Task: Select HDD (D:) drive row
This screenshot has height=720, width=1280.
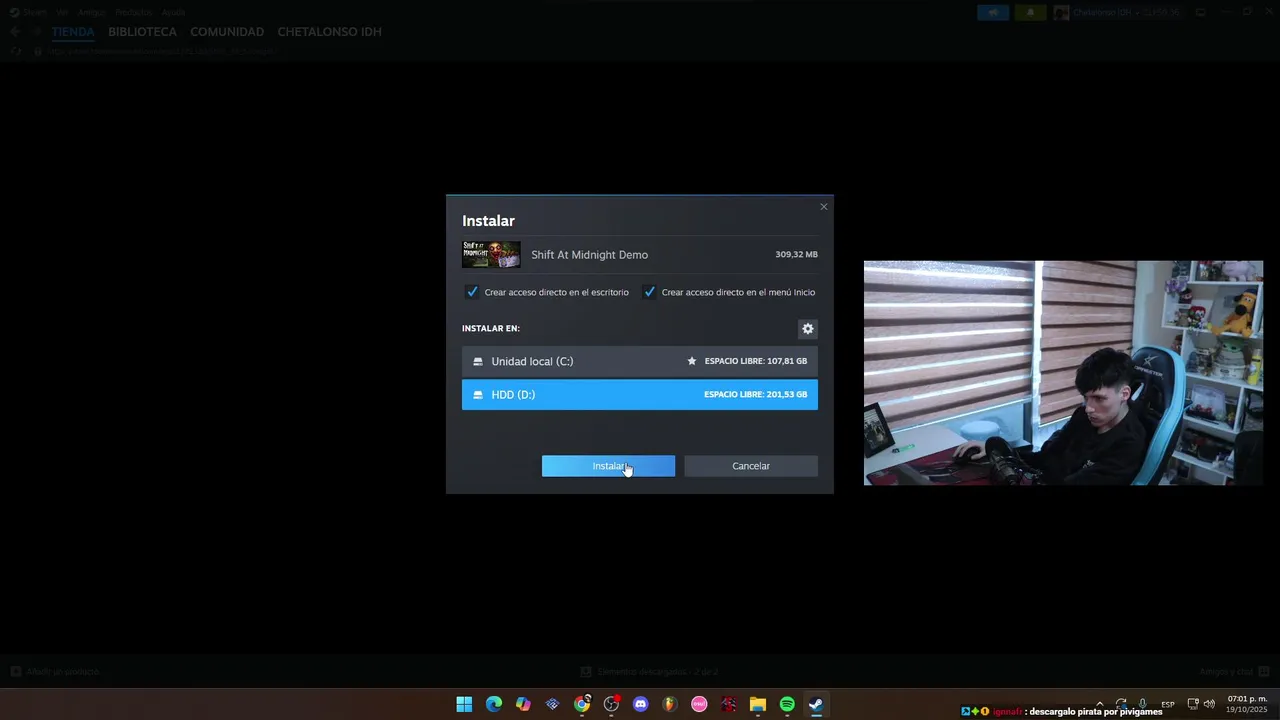Action: (640, 394)
